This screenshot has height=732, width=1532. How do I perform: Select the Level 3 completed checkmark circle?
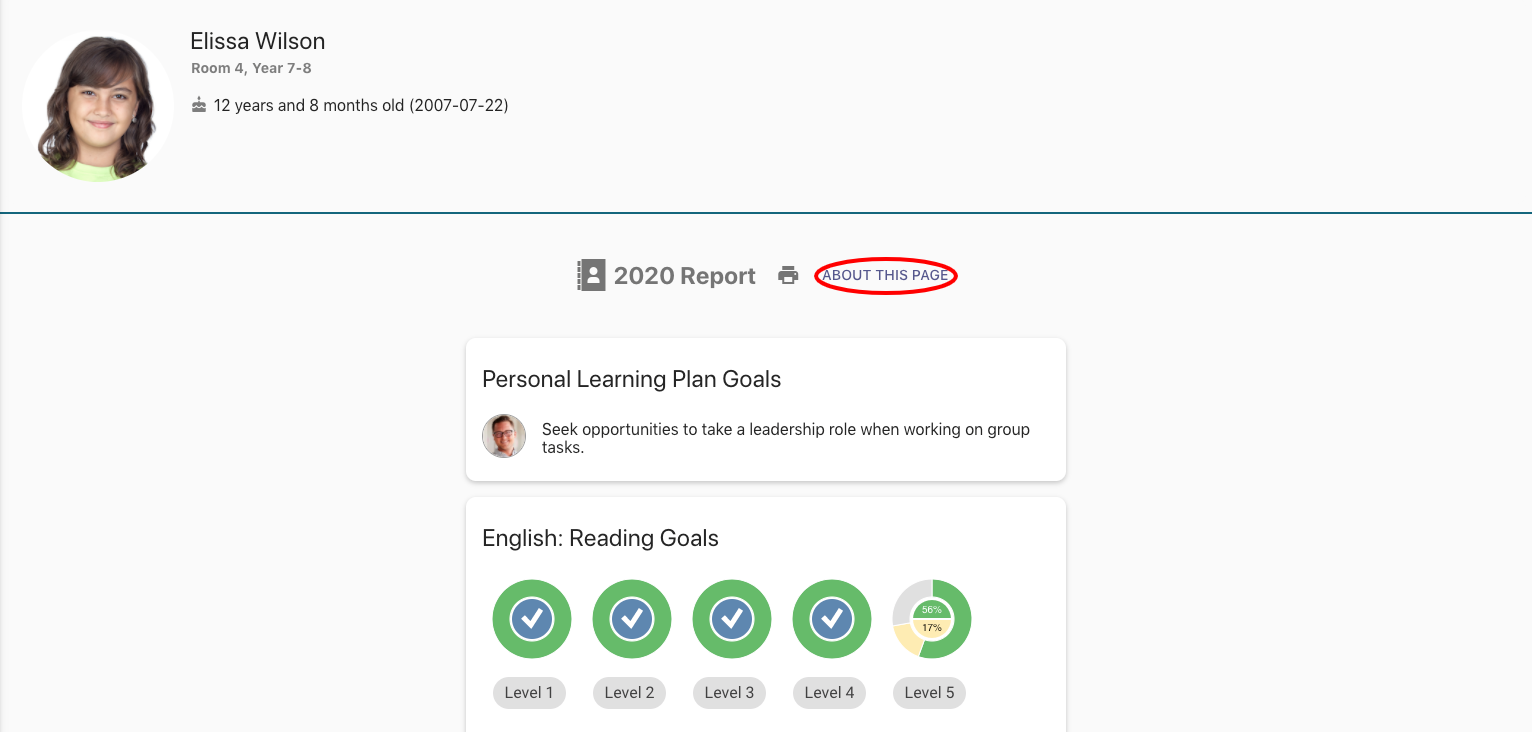732,619
